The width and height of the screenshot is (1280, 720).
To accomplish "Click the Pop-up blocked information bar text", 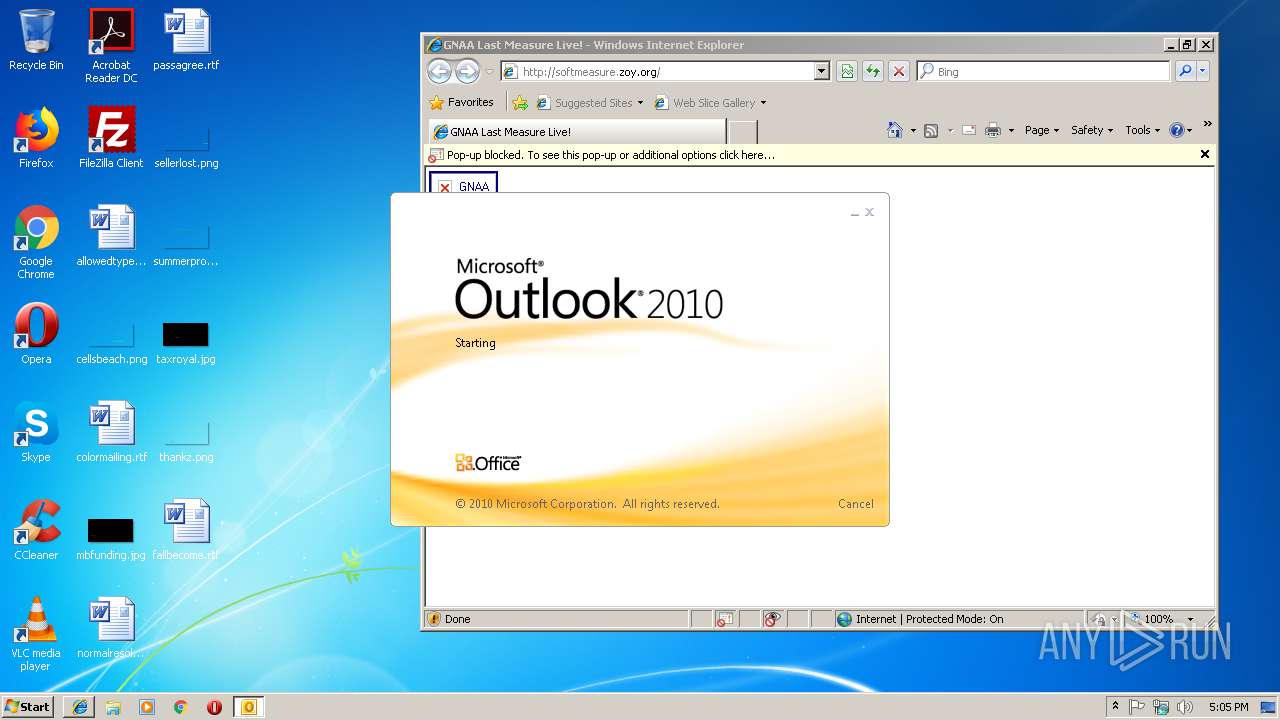I will 610,155.
